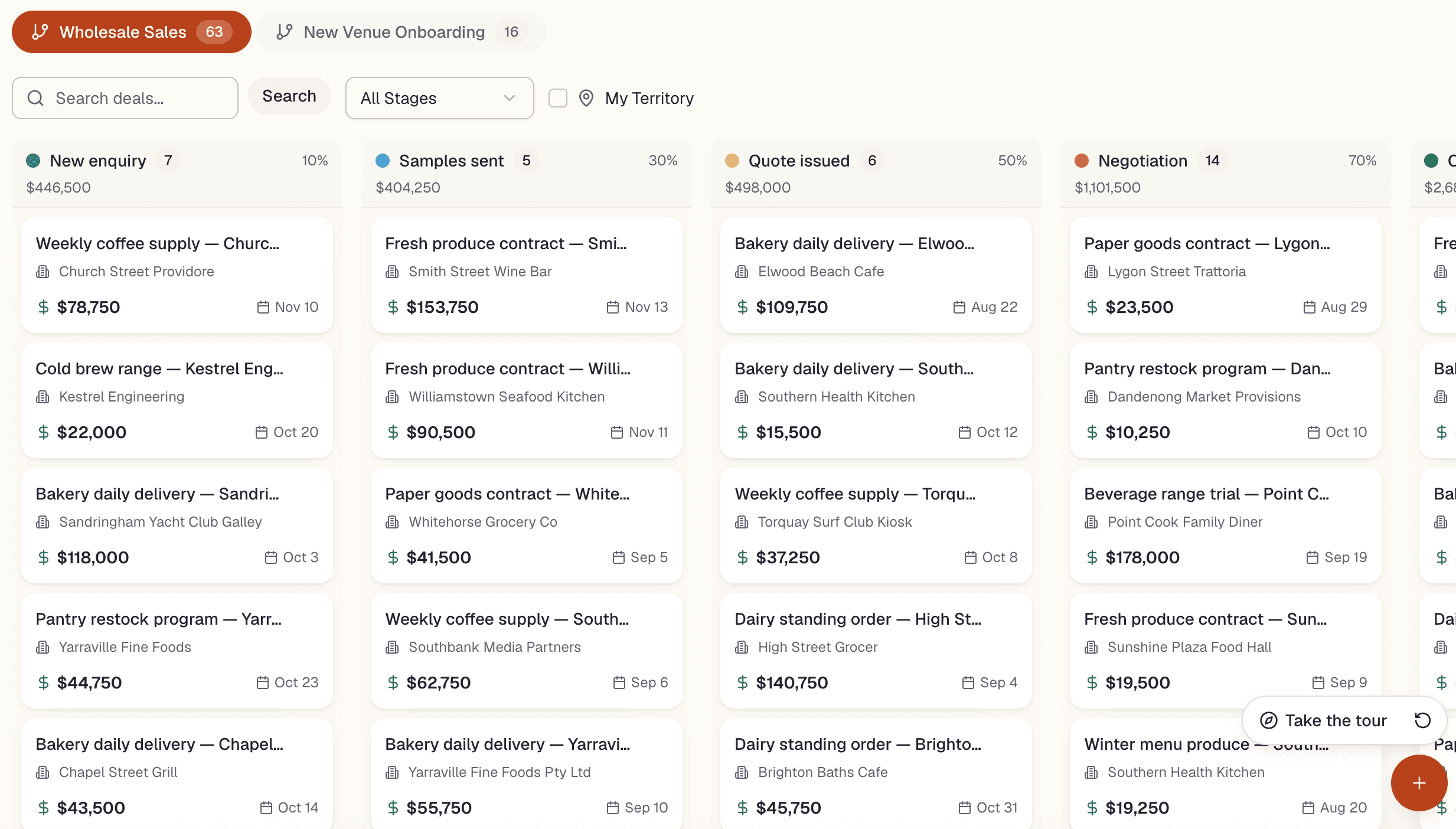This screenshot has height=829, width=1456.
Task: Click the compass icon in Take the tour
Action: click(x=1268, y=720)
